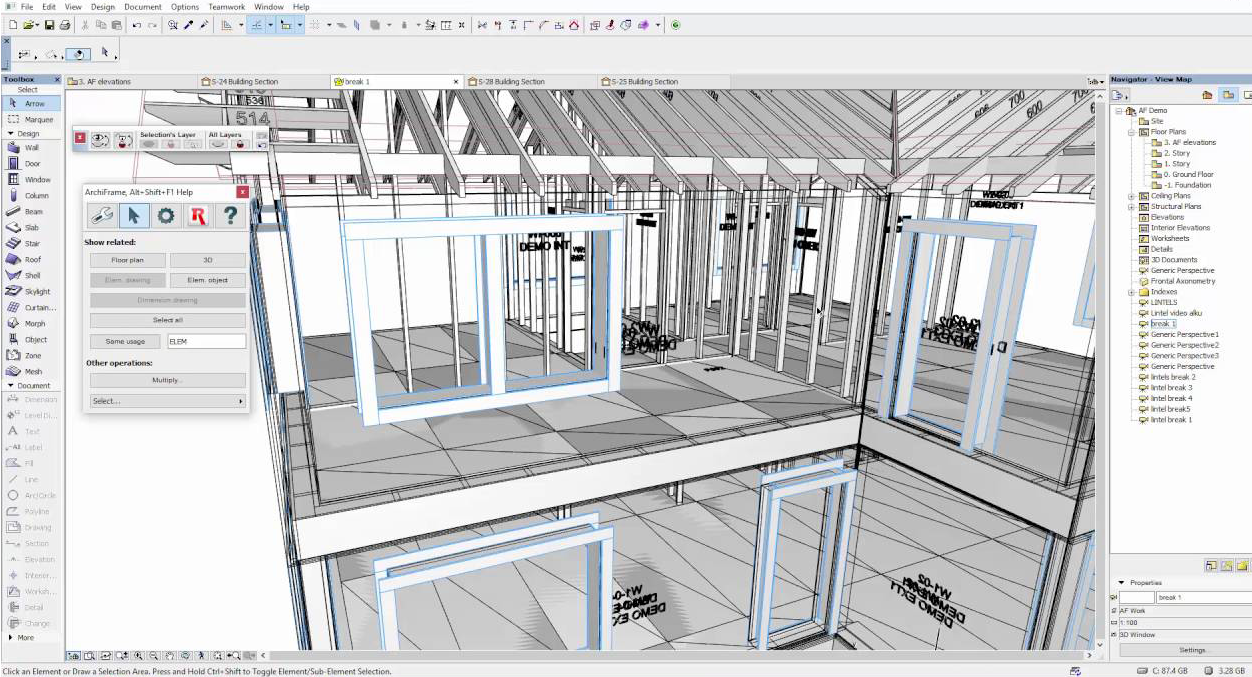Click the ArchiFrame gear settings icon
Screen dimensions: 1252x677
(166, 215)
